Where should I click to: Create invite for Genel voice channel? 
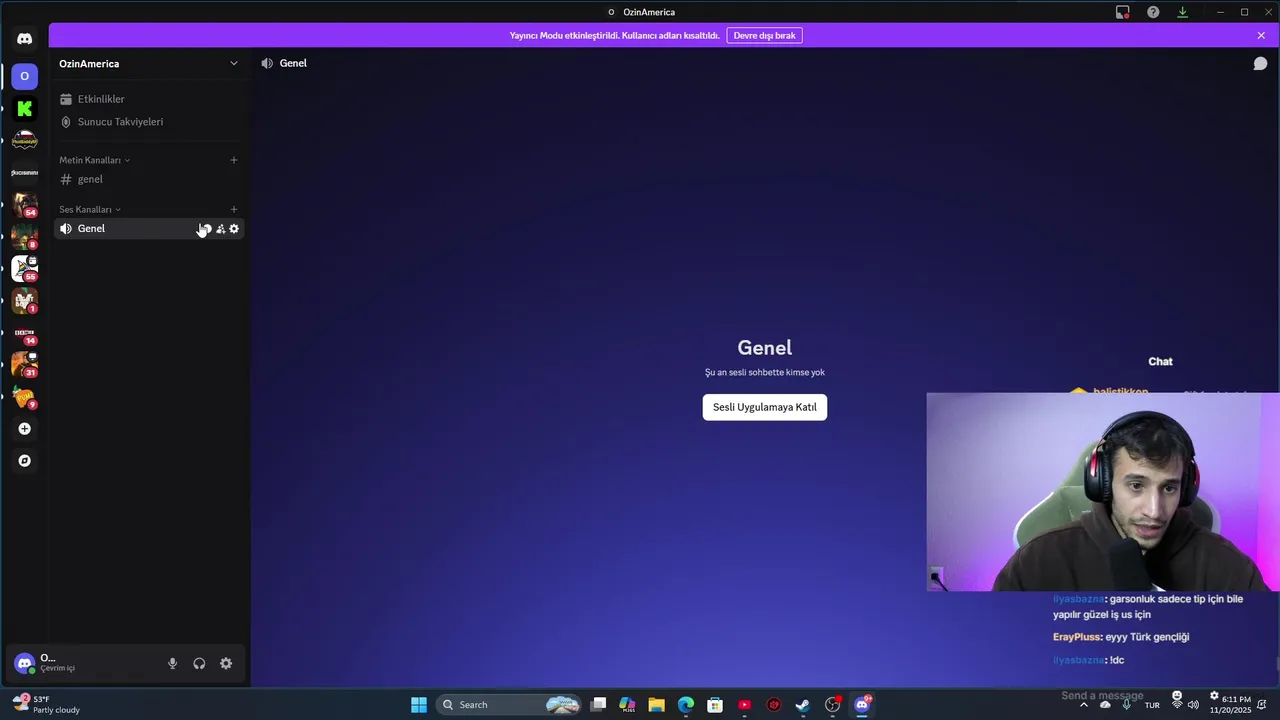[221, 229]
